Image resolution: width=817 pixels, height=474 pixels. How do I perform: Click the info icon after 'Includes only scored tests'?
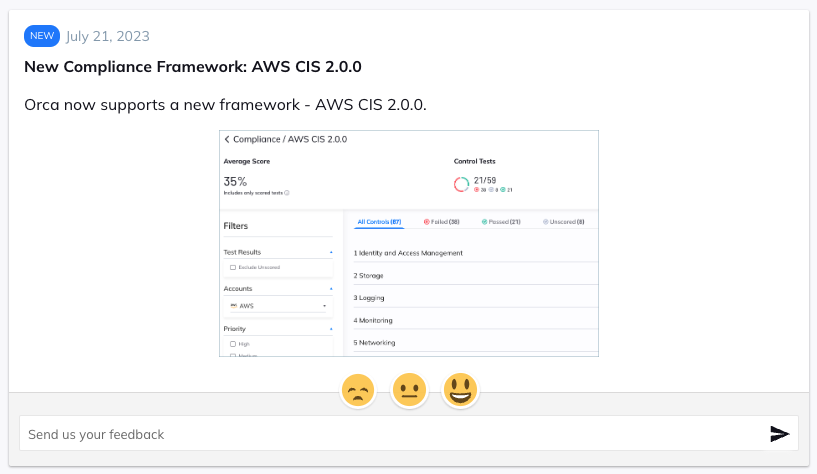(287, 193)
